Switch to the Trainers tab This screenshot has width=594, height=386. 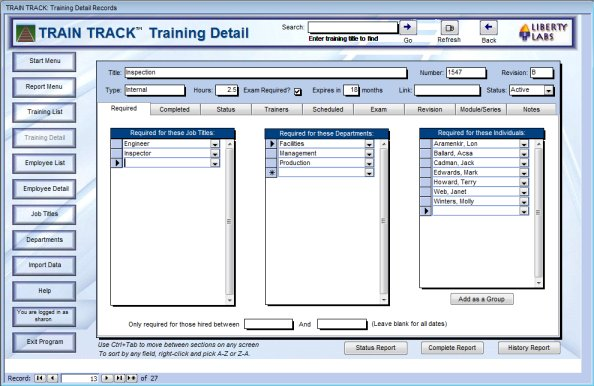click(x=277, y=109)
